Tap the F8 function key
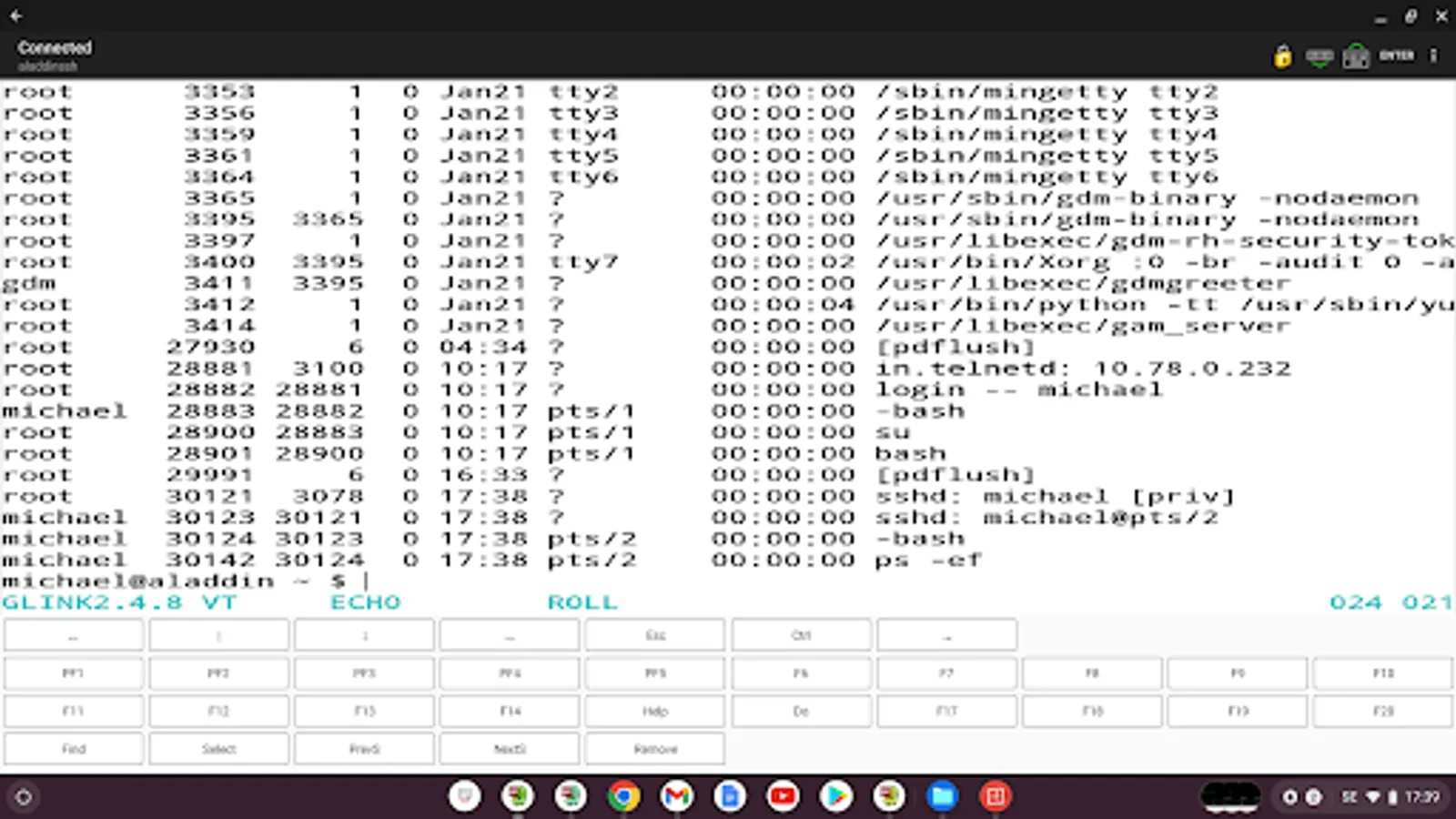The height and width of the screenshot is (819, 1456). (1092, 673)
